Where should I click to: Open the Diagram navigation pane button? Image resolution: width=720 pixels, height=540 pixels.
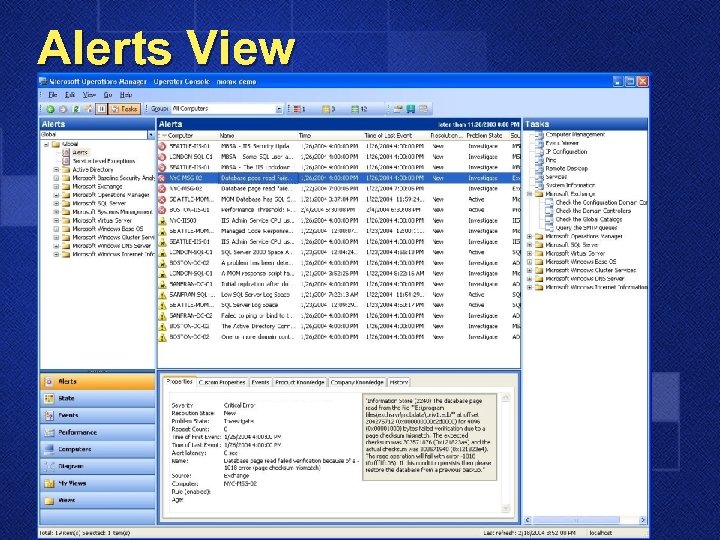click(97, 467)
